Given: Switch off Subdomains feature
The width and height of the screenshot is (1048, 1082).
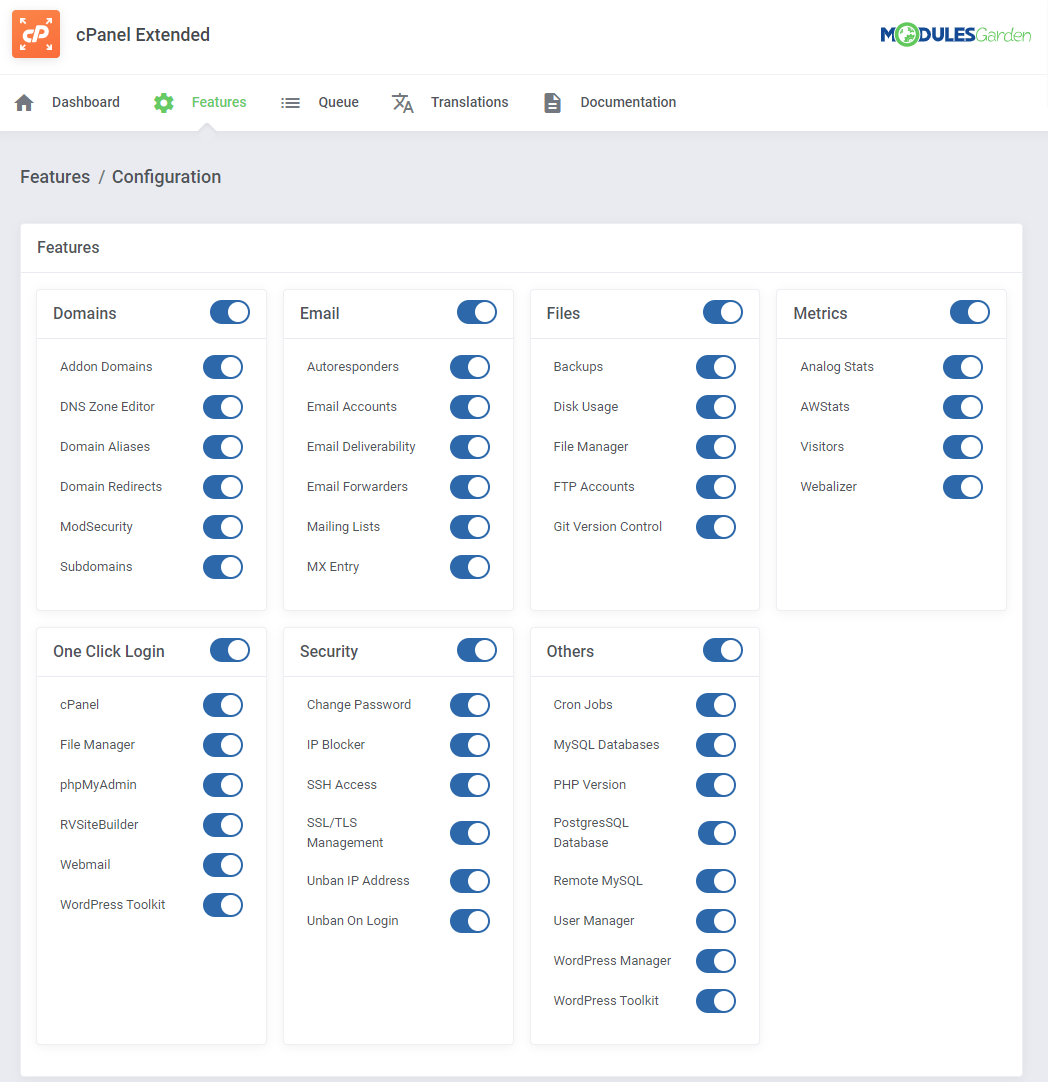Looking at the screenshot, I should 223,567.
